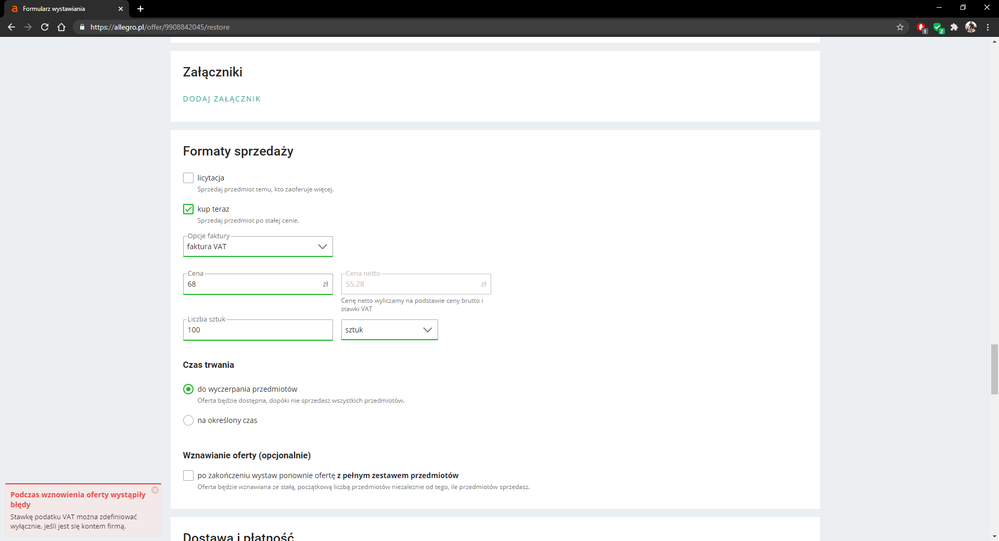
Task: Click the browser back arrow
Action: pos(11,27)
